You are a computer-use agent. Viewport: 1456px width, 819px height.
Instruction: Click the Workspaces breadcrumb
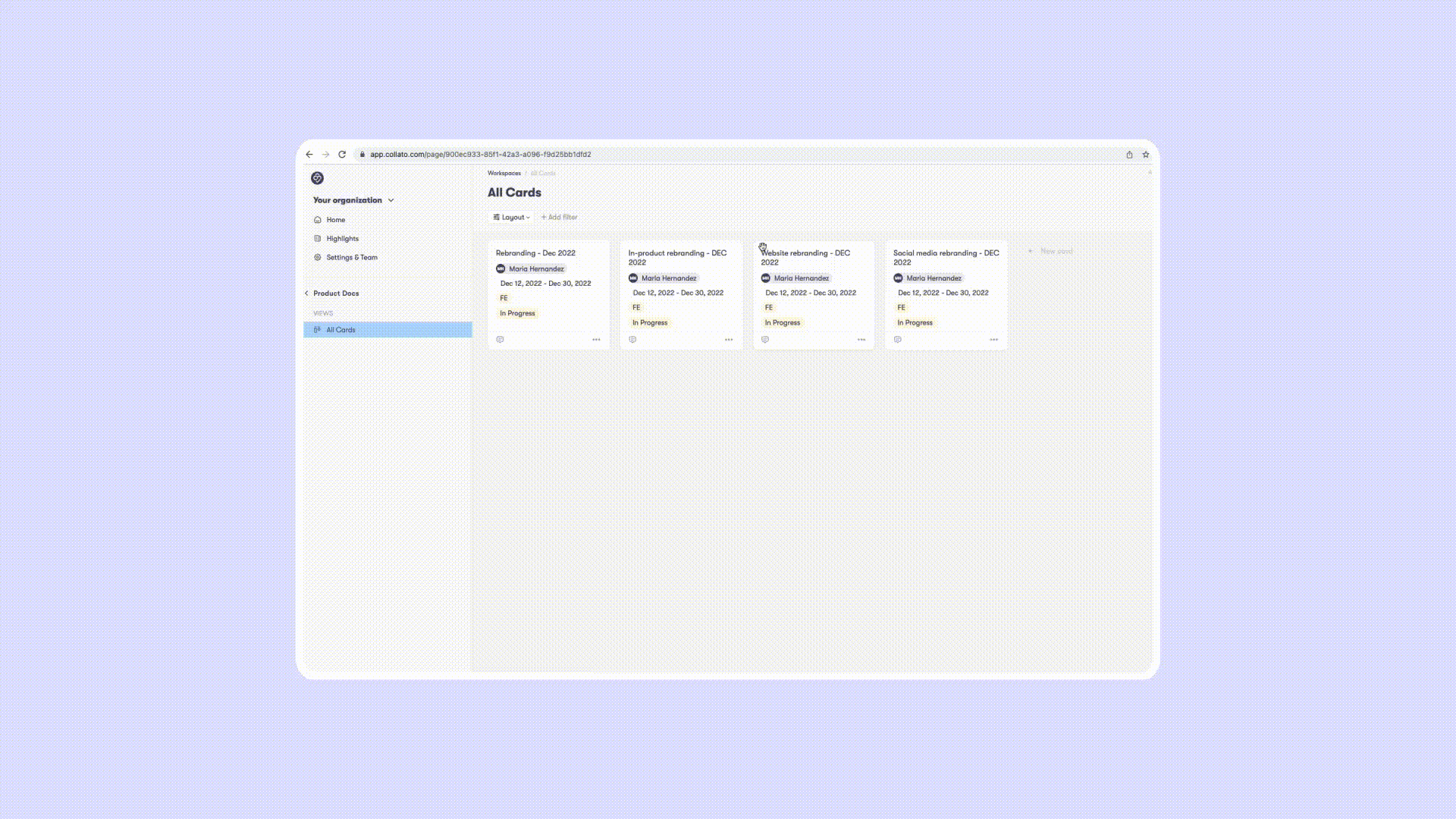[504, 174]
